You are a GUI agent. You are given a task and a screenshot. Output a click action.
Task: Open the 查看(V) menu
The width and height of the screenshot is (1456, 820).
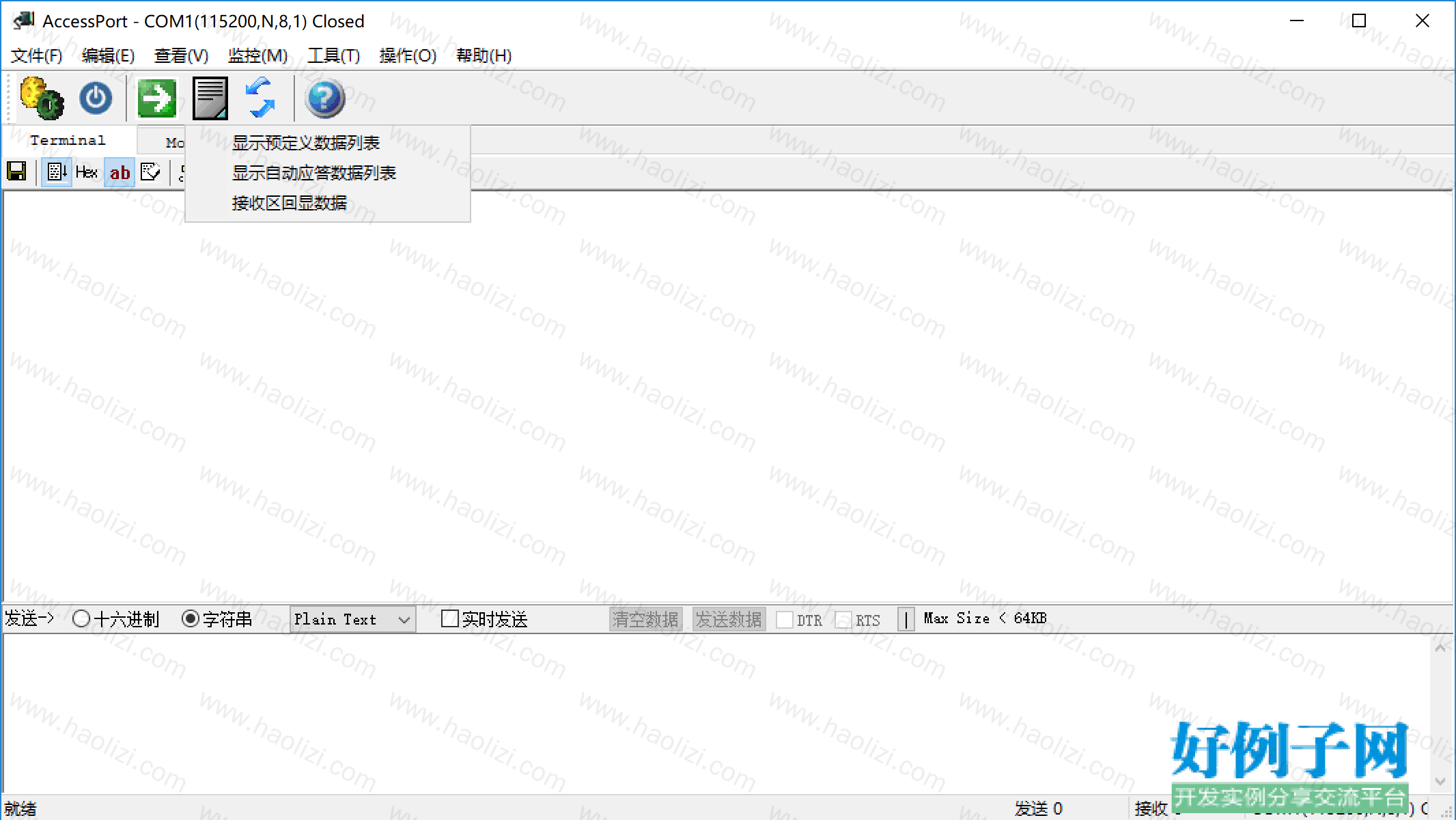click(181, 55)
